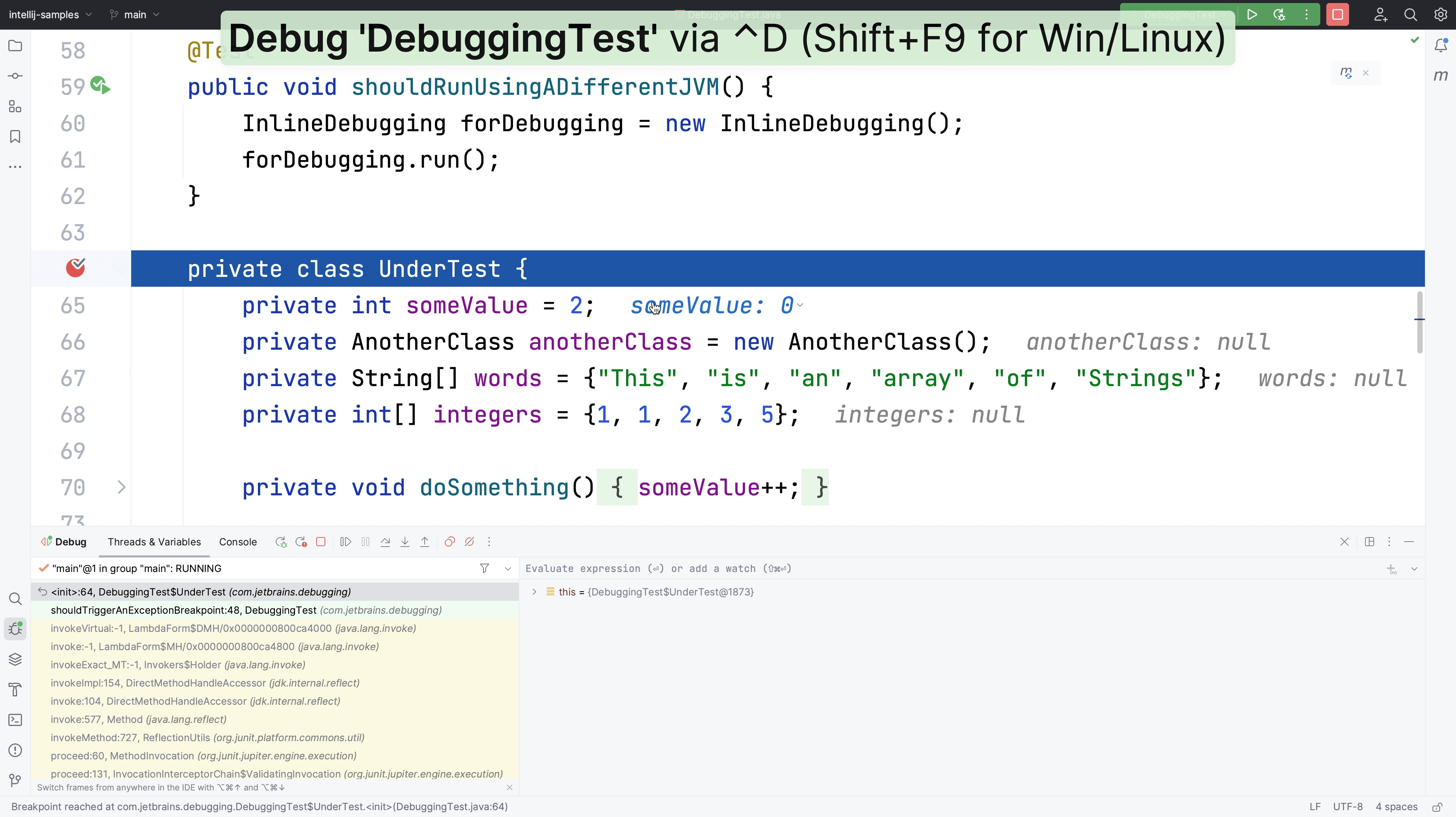The width and height of the screenshot is (1456, 817).
Task: Expand the folded code on line 70
Action: pos(121,487)
